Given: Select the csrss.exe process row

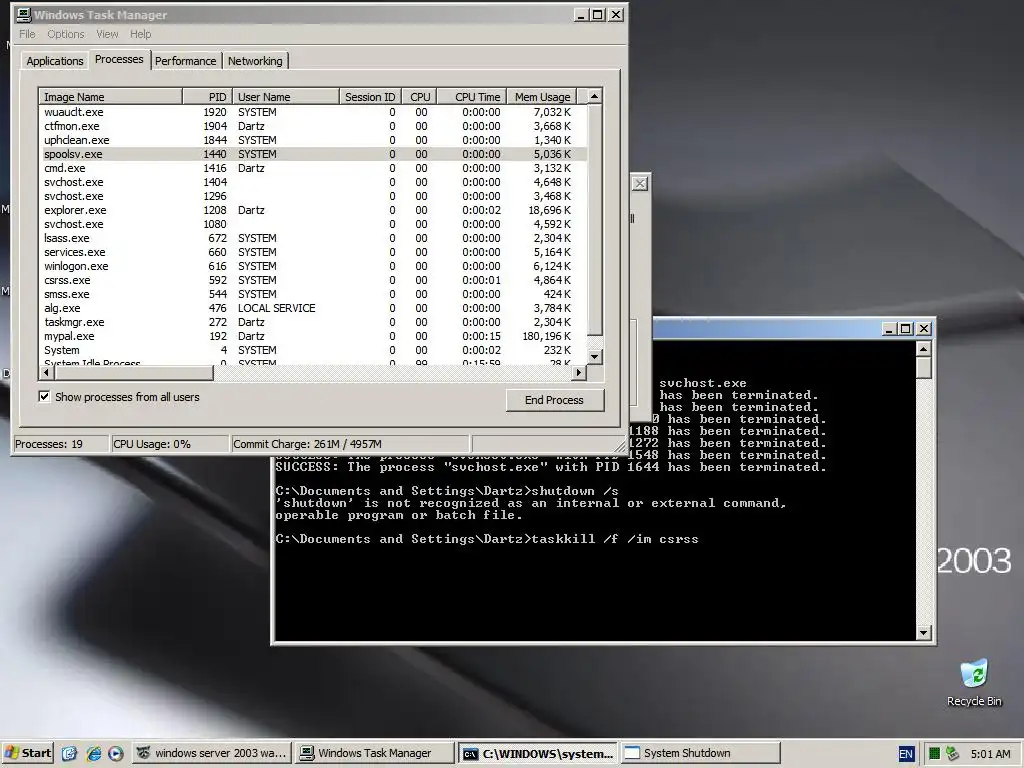Looking at the screenshot, I should point(313,280).
